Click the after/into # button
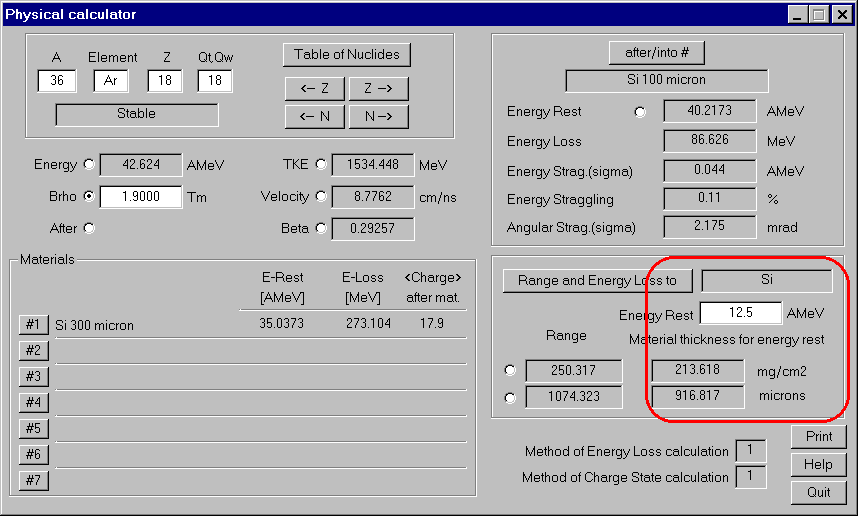 [657, 52]
